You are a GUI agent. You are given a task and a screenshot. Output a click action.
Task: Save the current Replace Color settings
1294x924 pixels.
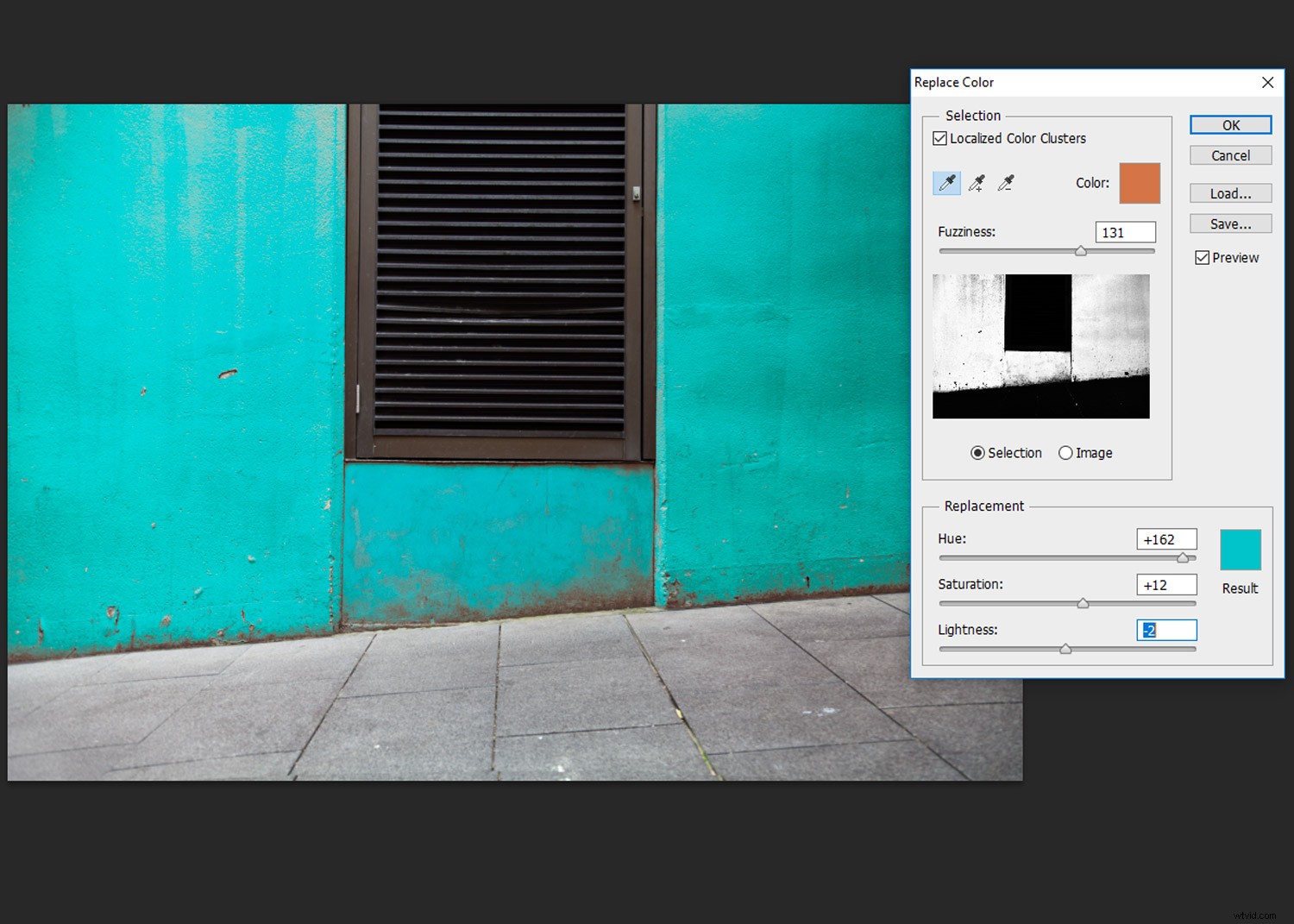pos(1230,223)
